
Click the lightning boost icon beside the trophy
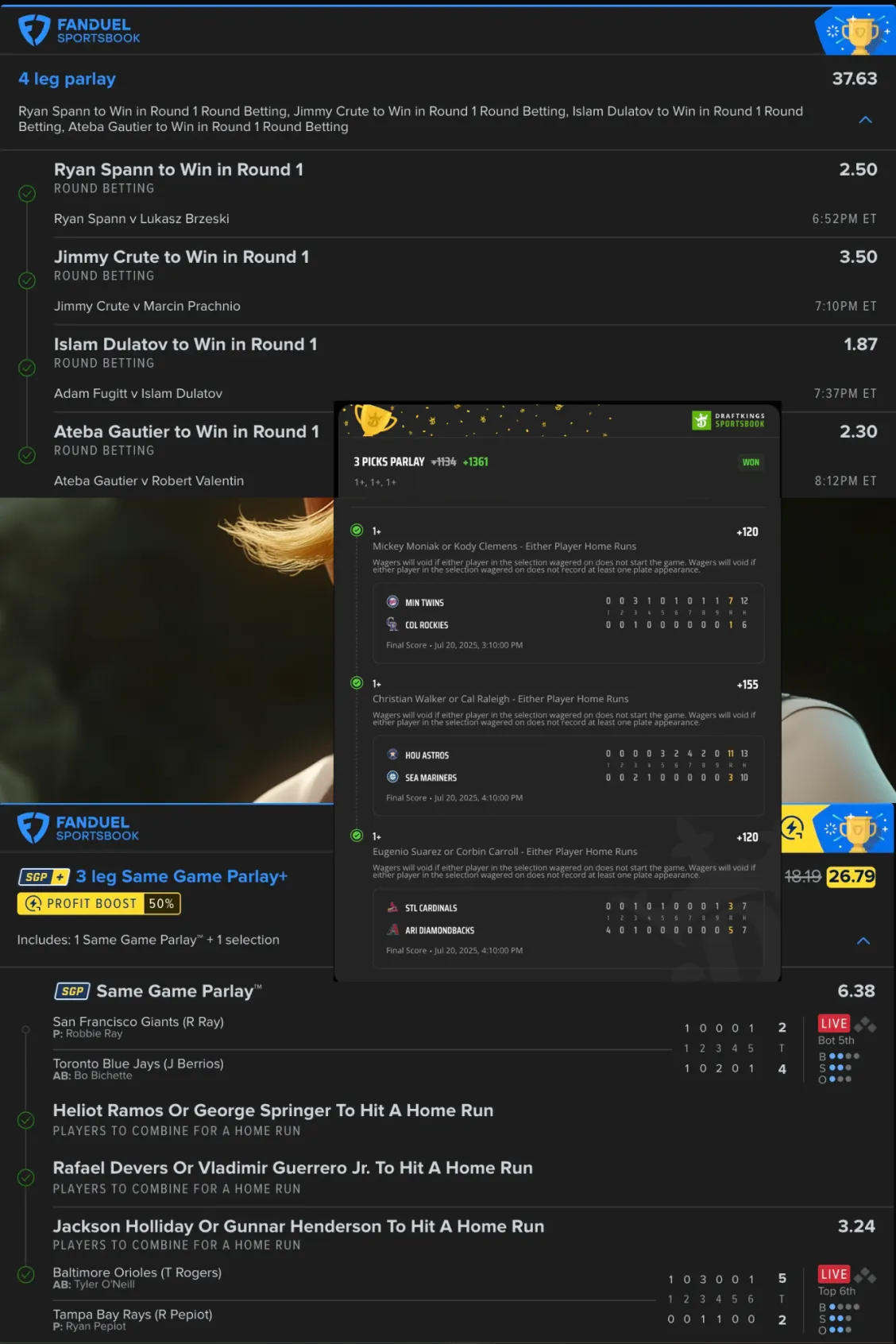tap(793, 828)
